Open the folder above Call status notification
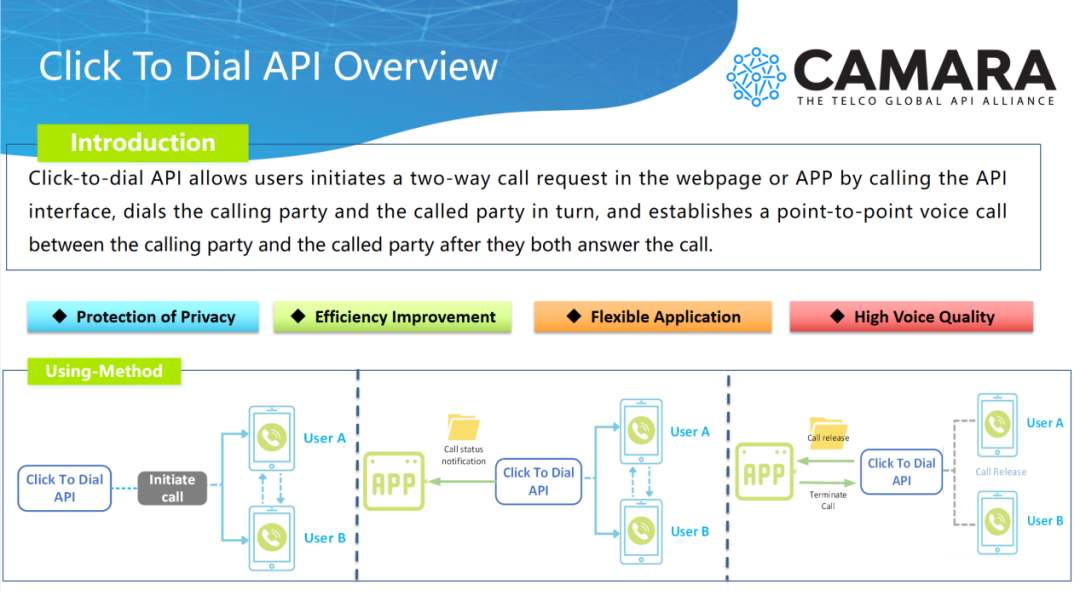 [463, 427]
